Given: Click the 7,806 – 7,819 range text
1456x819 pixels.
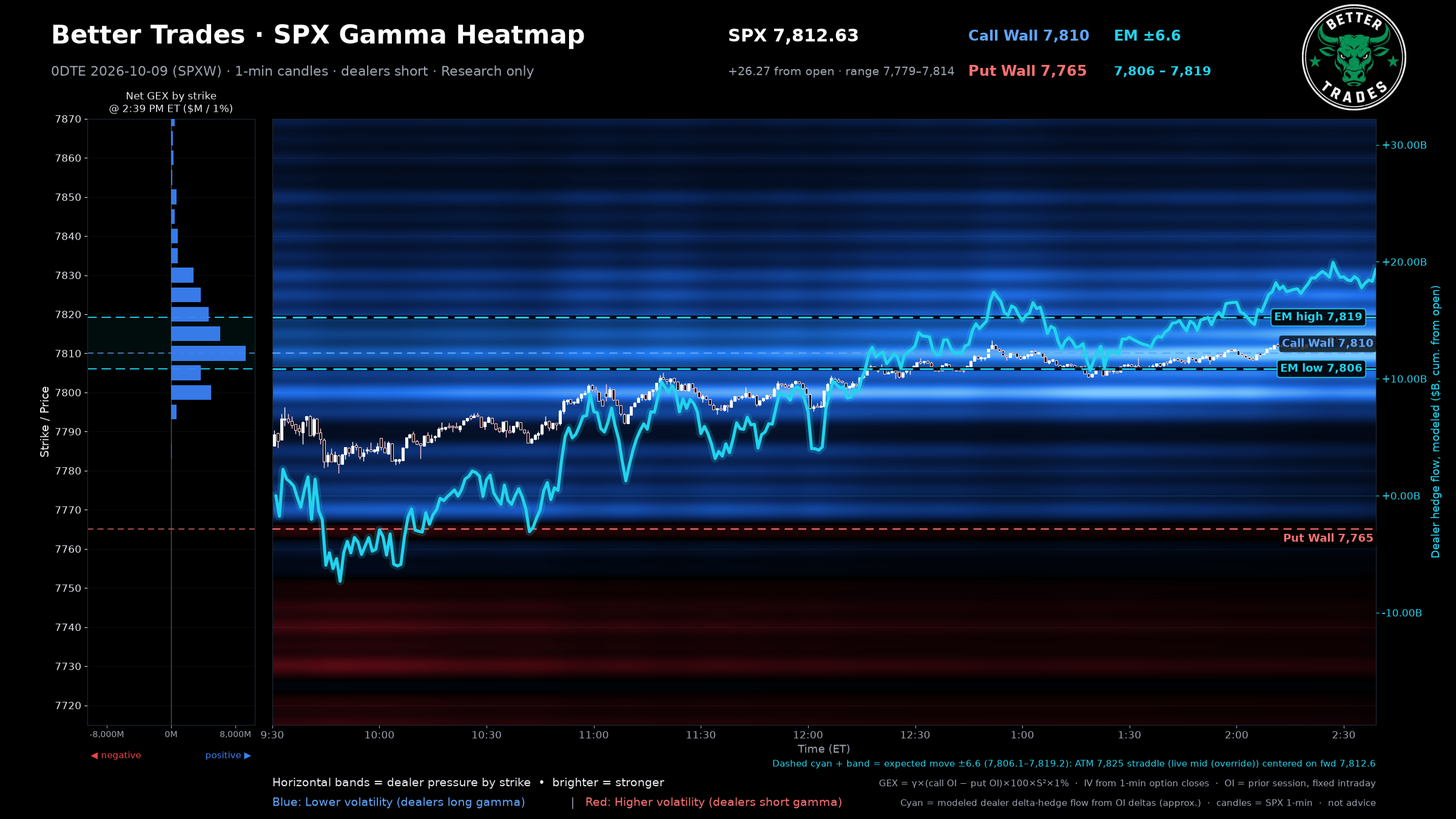Looking at the screenshot, I should (x=1162, y=71).
